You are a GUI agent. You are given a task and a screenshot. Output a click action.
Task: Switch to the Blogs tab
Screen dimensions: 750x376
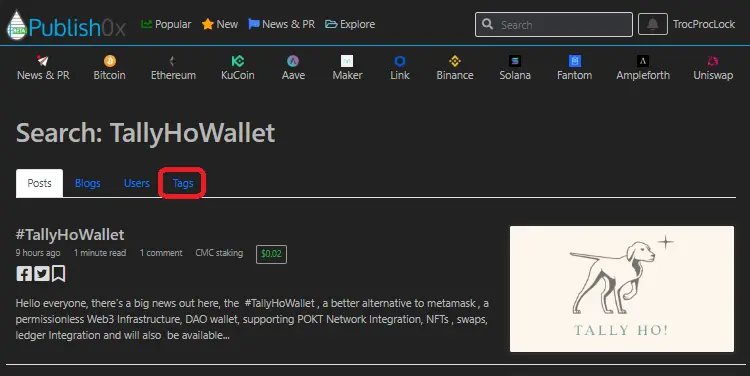point(88,183)
